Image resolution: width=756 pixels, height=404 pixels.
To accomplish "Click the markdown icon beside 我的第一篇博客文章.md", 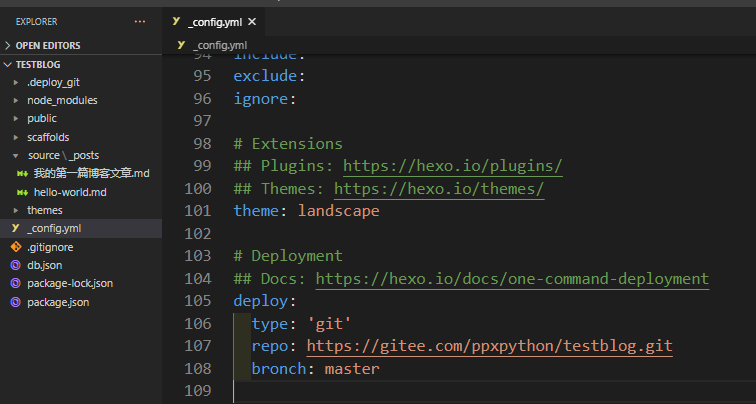I will point(22,174).
